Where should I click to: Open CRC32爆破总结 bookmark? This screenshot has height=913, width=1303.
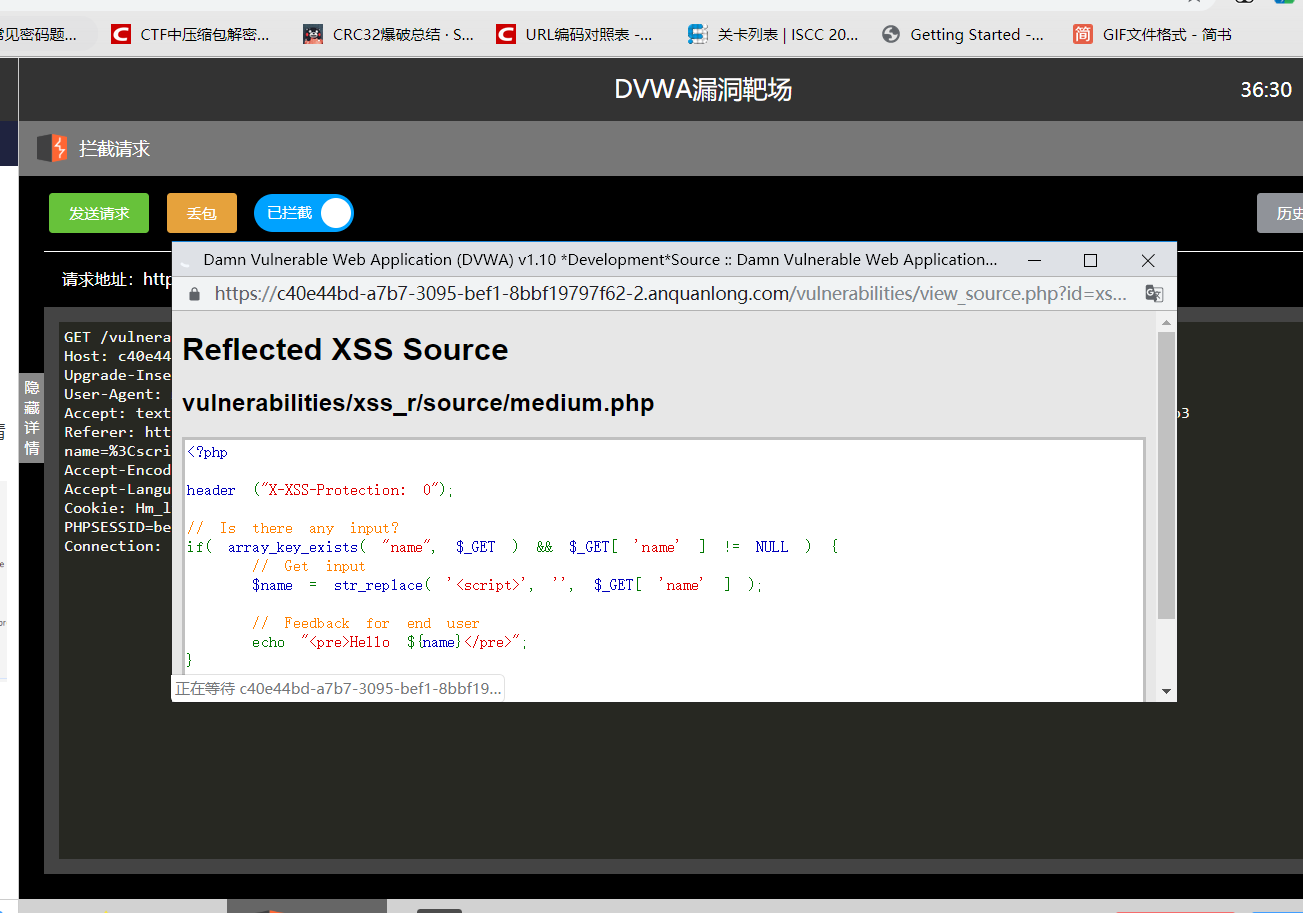click(388, 34)
